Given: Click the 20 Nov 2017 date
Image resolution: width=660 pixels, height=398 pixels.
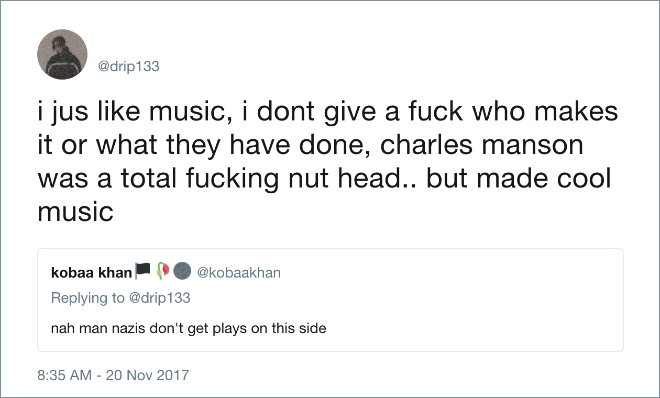Looking at the screenshot, I should 147,374.
